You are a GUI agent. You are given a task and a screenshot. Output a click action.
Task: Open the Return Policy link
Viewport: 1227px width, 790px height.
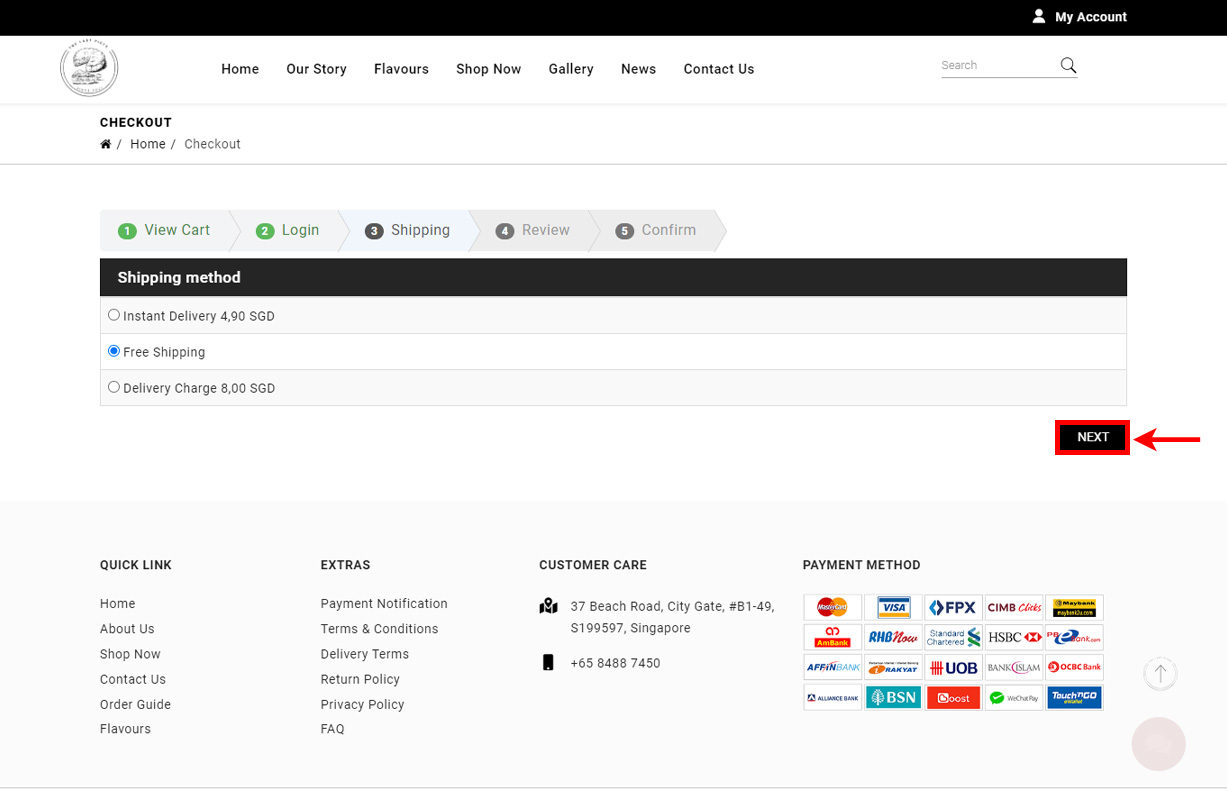point(360,679)
